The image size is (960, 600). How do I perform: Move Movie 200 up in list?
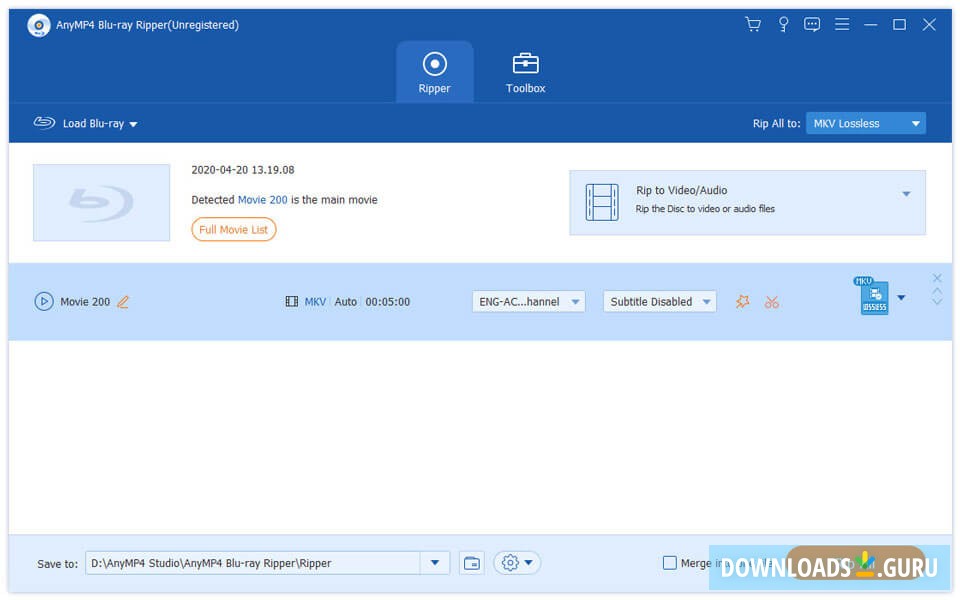tap(937, 291)
